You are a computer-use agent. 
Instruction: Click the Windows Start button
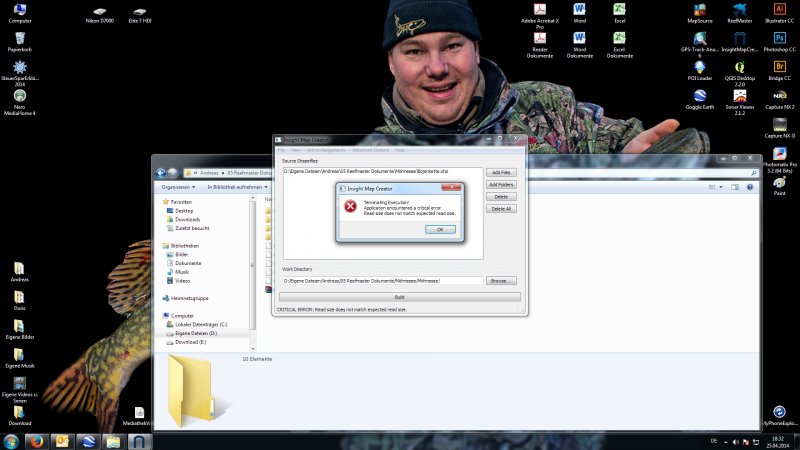10,441
